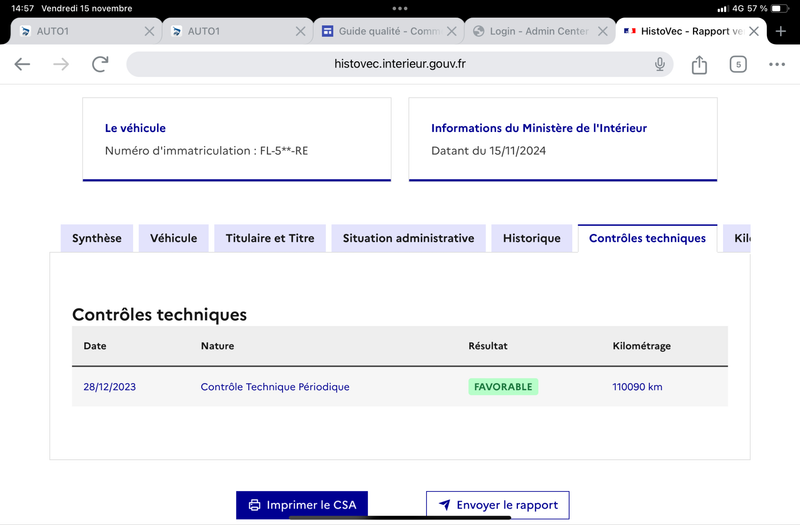
Task: Click the Nature column header
Action: 217,346
